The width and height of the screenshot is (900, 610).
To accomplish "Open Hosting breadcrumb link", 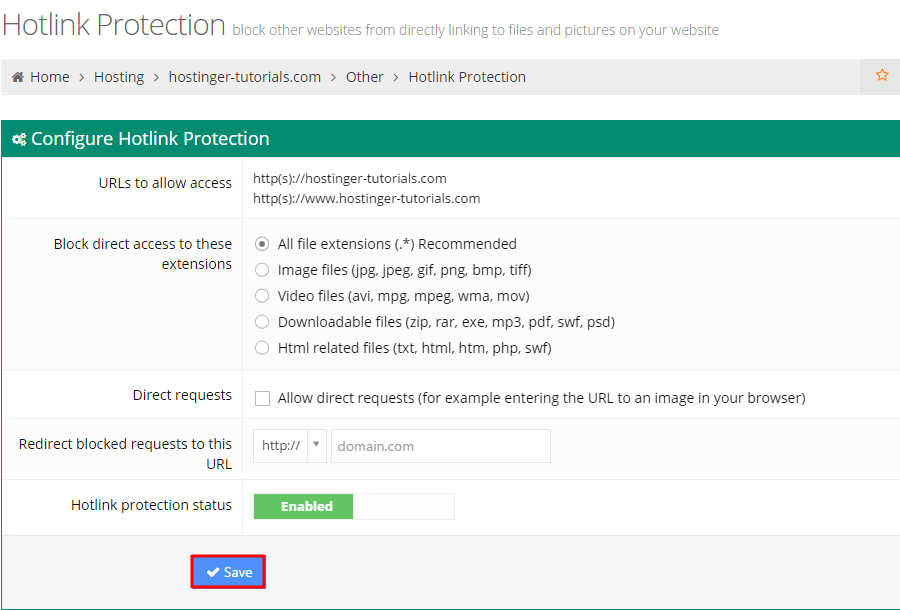I will (x=119, y=77).
